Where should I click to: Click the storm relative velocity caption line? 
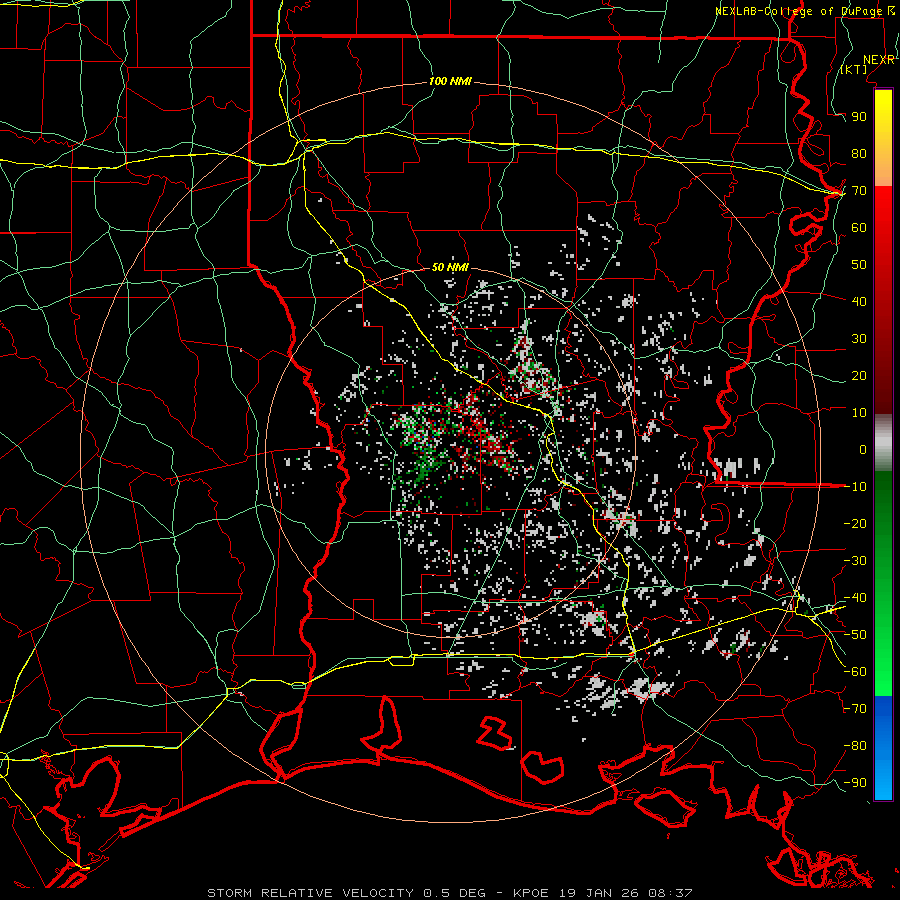point(449,893)
